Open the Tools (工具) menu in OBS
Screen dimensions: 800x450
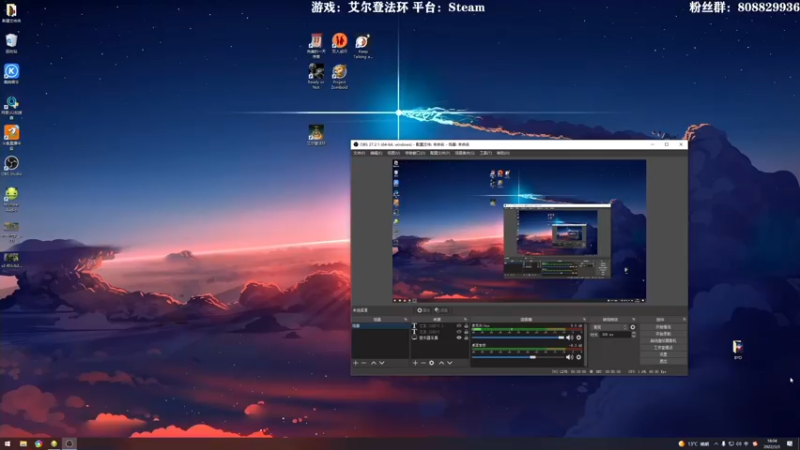pos(486,153)
